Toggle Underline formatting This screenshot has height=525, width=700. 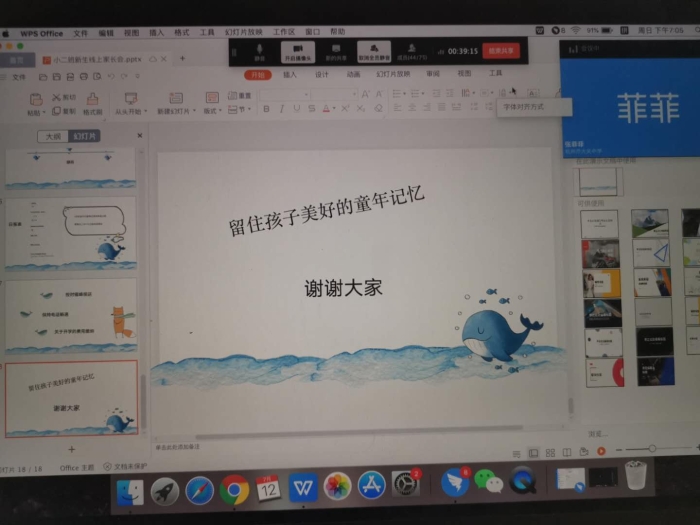click(296, 108)
